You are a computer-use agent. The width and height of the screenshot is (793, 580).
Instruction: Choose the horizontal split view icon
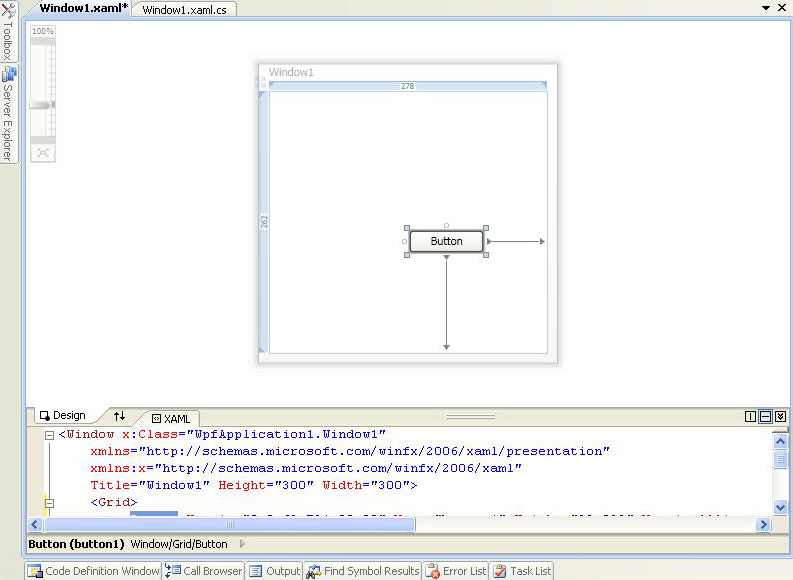click(766, 416)
